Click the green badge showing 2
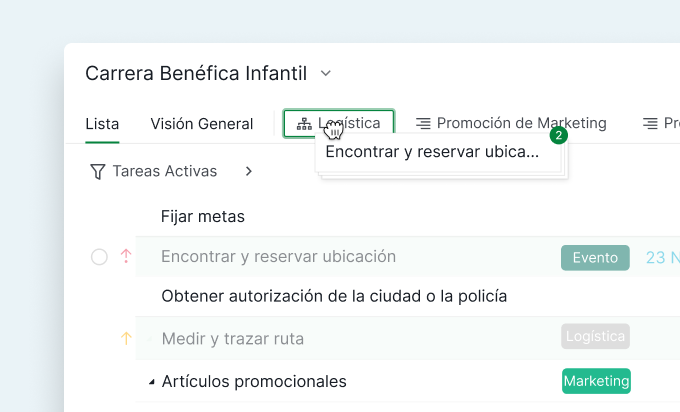The width and height of the screenshot is (680, 412). [x=558, y=135]
